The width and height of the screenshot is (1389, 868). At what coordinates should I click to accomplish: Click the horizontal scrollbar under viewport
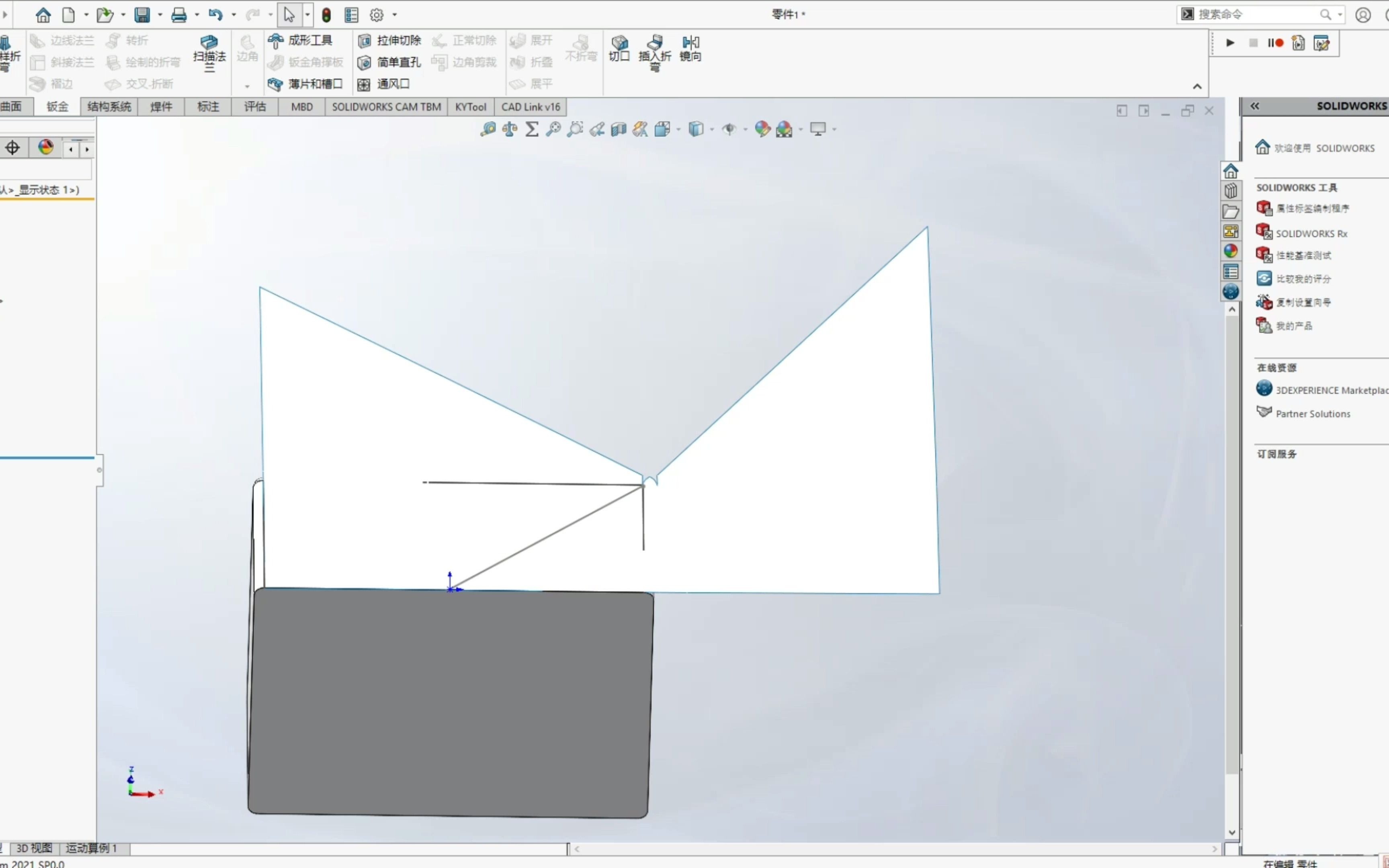[x=896, y=849]
